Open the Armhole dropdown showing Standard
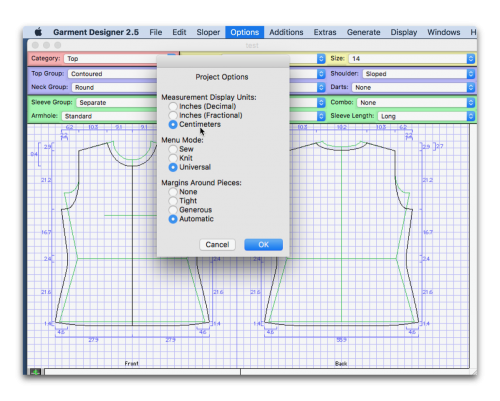 click(110, 116)
